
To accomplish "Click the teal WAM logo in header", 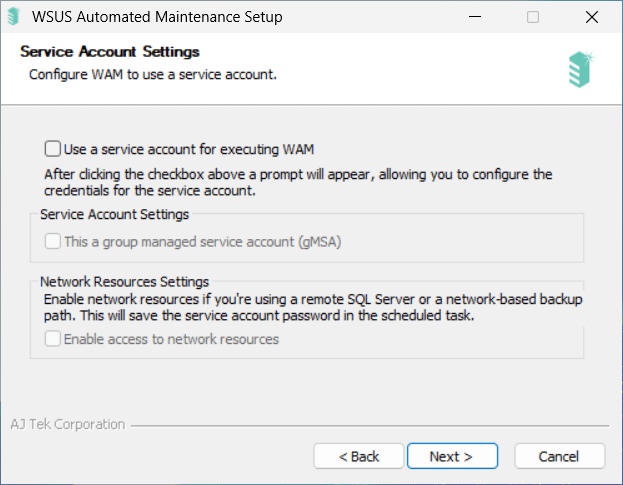I will (x=581, y=70).
